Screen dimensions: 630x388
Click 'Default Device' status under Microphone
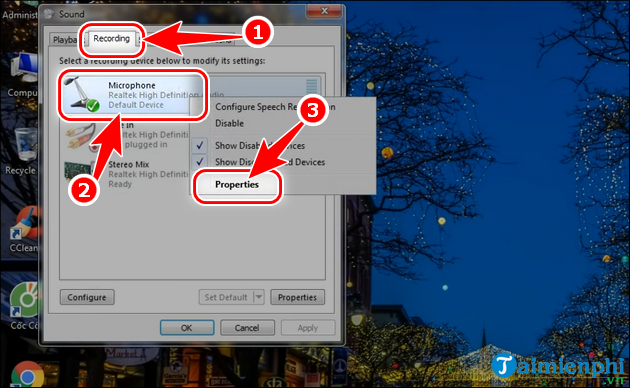[x=136, y=105]
